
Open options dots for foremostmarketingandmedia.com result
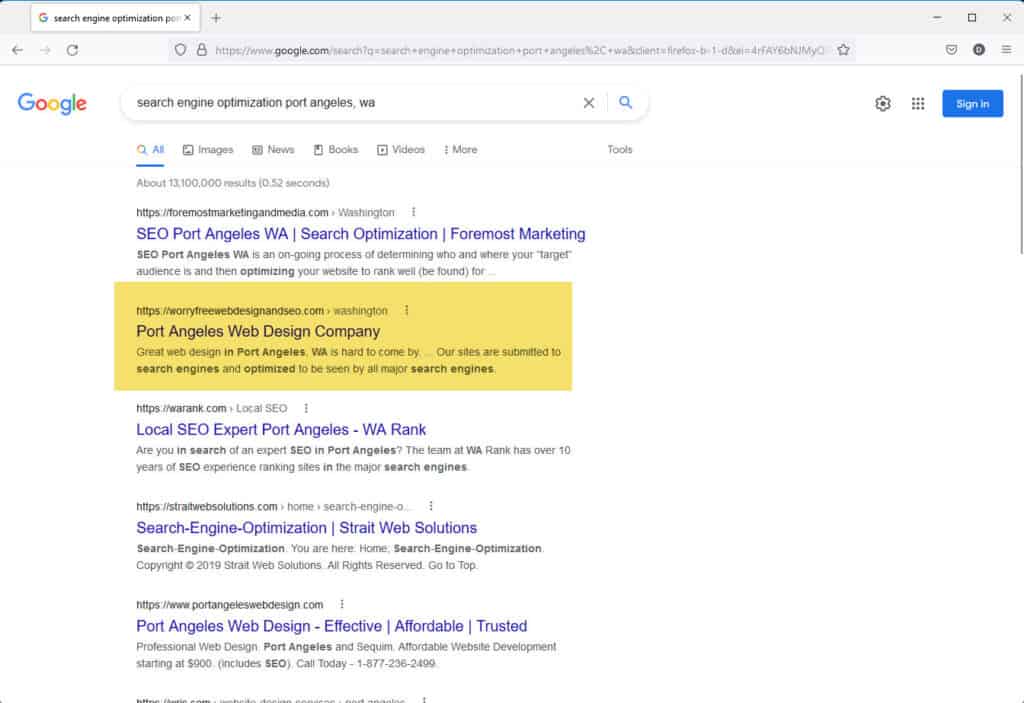click(413, 212)
